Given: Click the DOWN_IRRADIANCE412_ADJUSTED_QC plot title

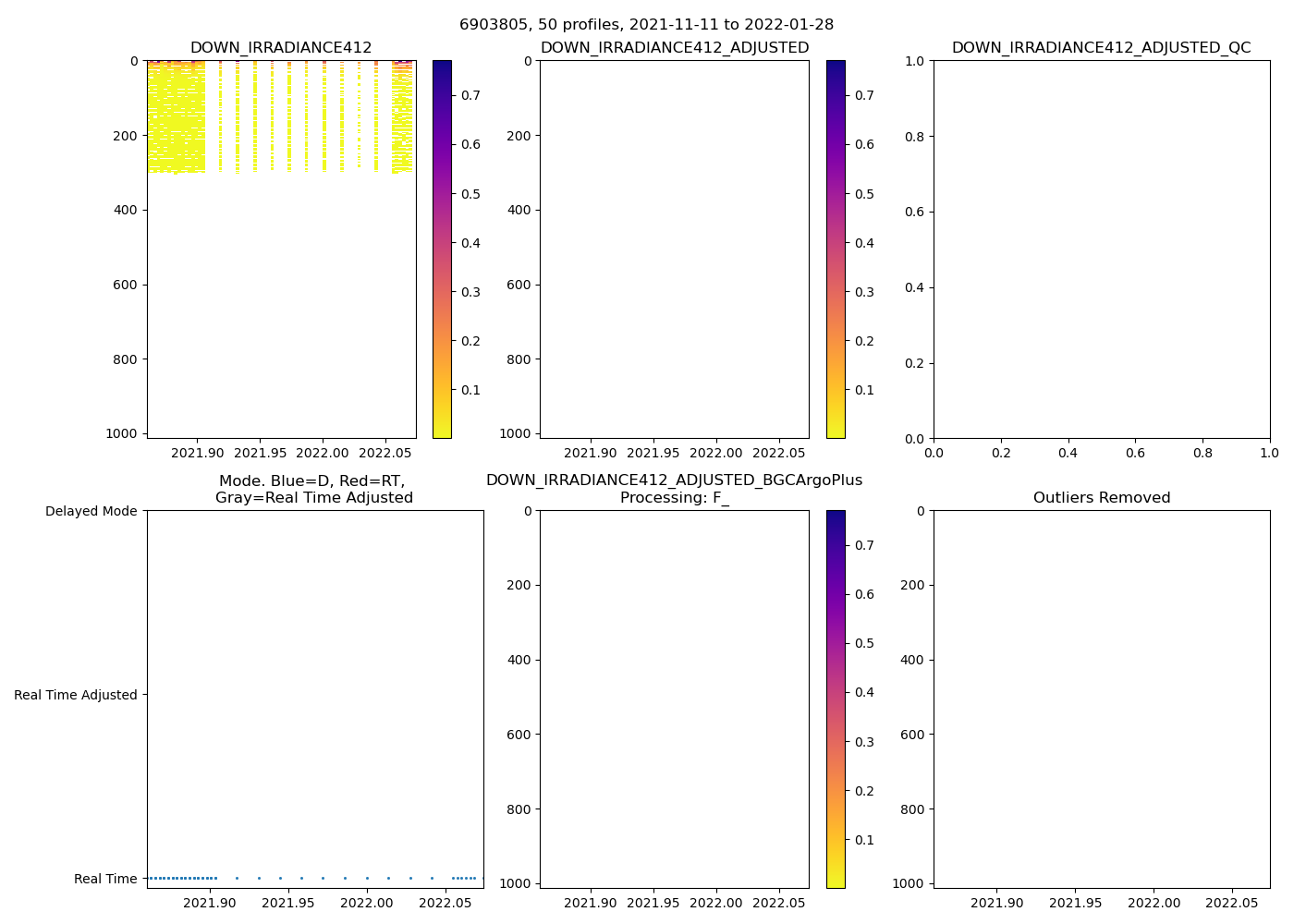Looking at the screenshot, I should [x=1101, y=48].
